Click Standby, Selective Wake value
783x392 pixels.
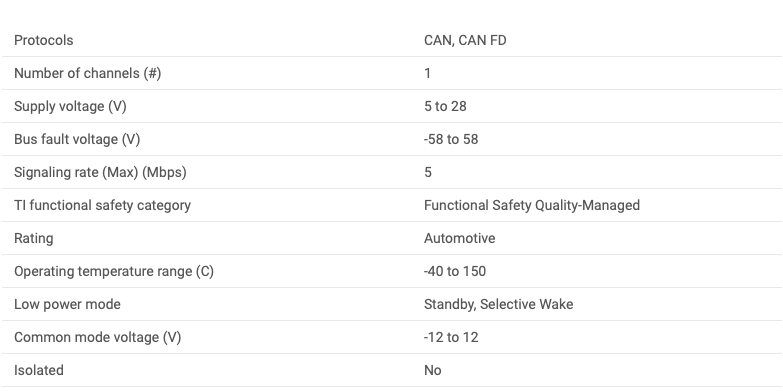click(x=498, y=304)
